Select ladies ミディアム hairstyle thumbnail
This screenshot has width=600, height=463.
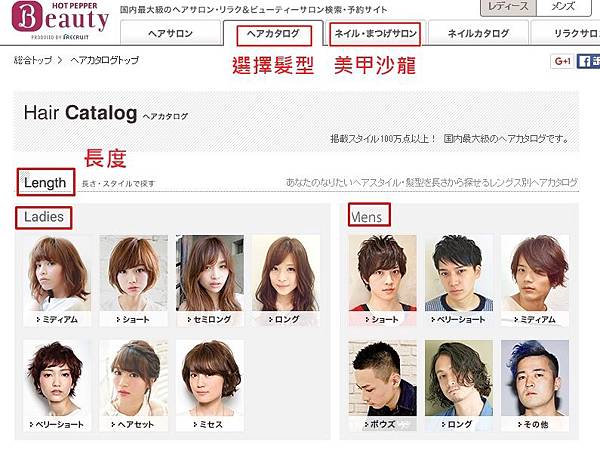57,280
